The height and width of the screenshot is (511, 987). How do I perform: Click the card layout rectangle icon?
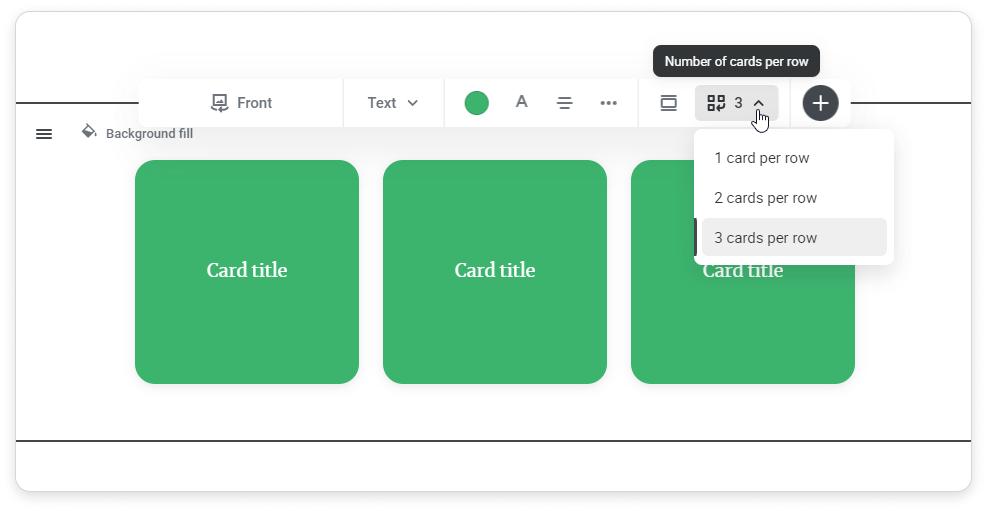(668, 103)
